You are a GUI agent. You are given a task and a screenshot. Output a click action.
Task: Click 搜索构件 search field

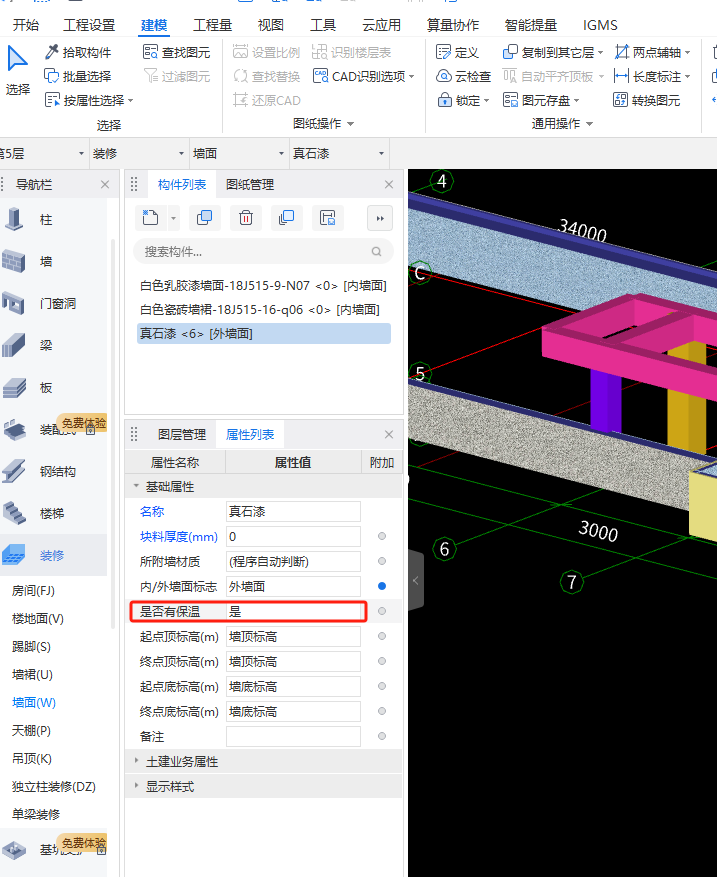[263, 252]
